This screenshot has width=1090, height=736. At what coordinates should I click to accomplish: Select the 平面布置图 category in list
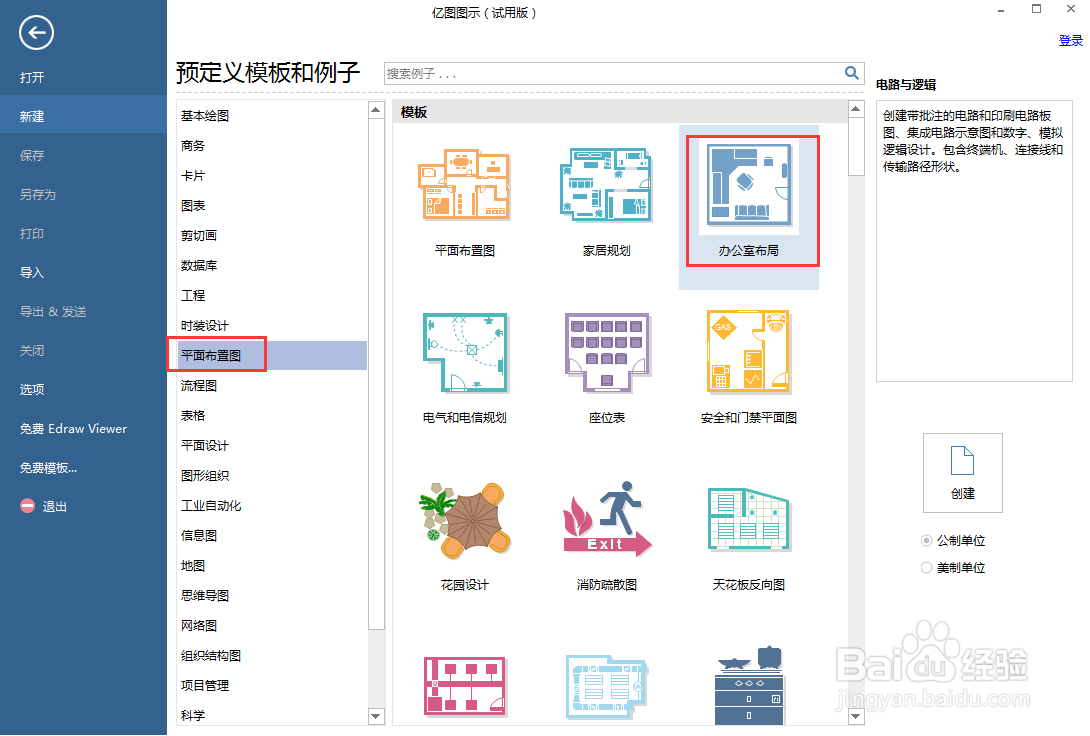click(x=272, y=355)
